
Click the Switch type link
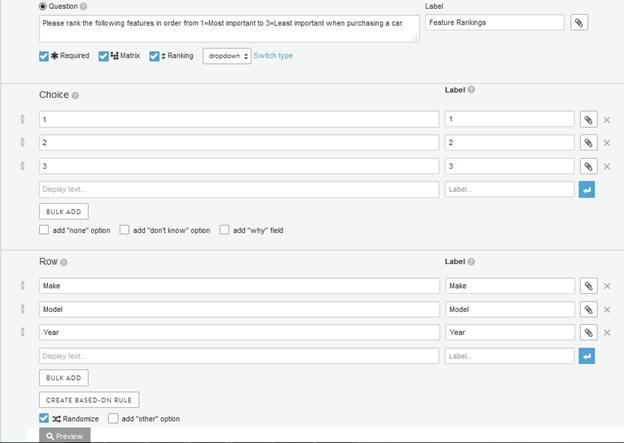[273, 56]
